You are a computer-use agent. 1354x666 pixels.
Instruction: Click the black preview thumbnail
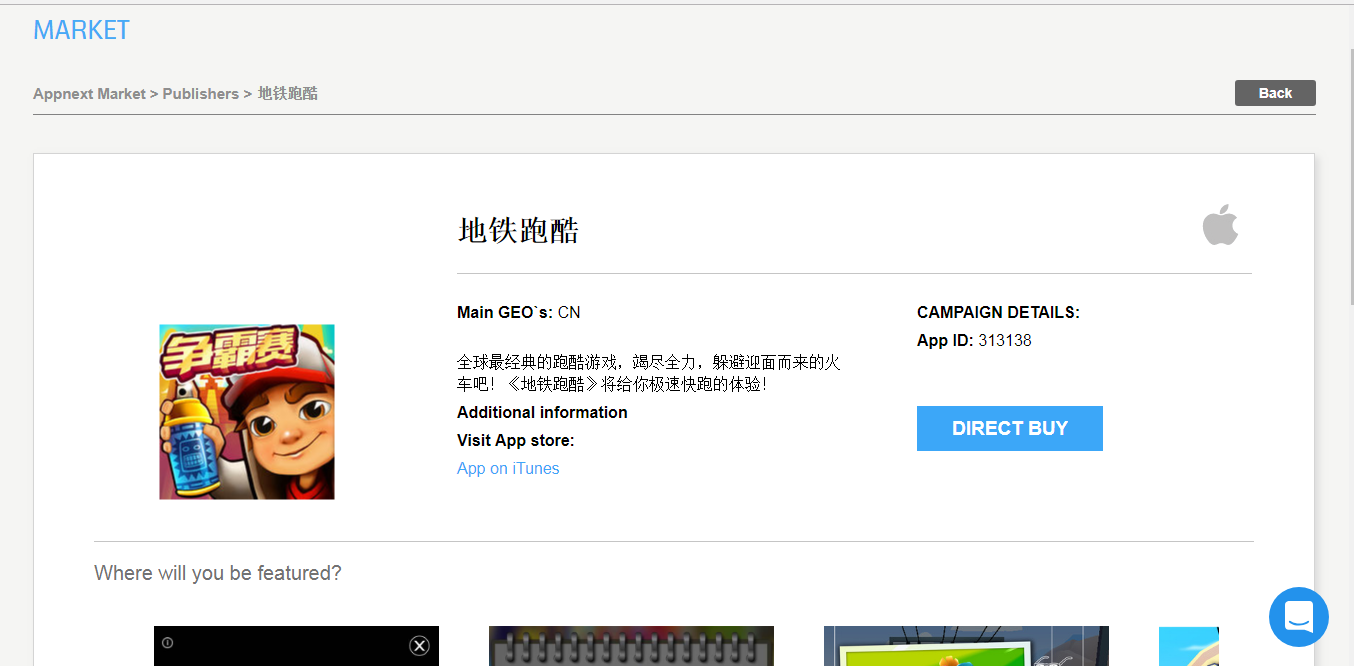[x=296, y=646]
